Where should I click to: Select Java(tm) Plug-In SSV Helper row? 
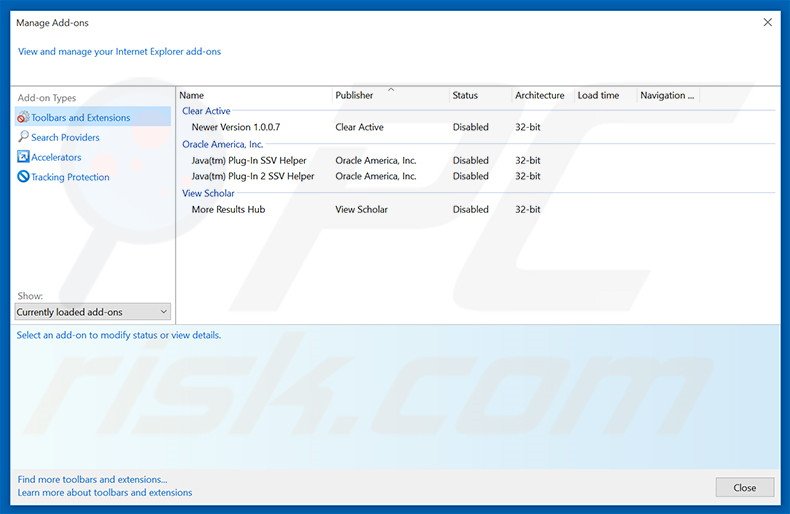(x=249, y=160)
